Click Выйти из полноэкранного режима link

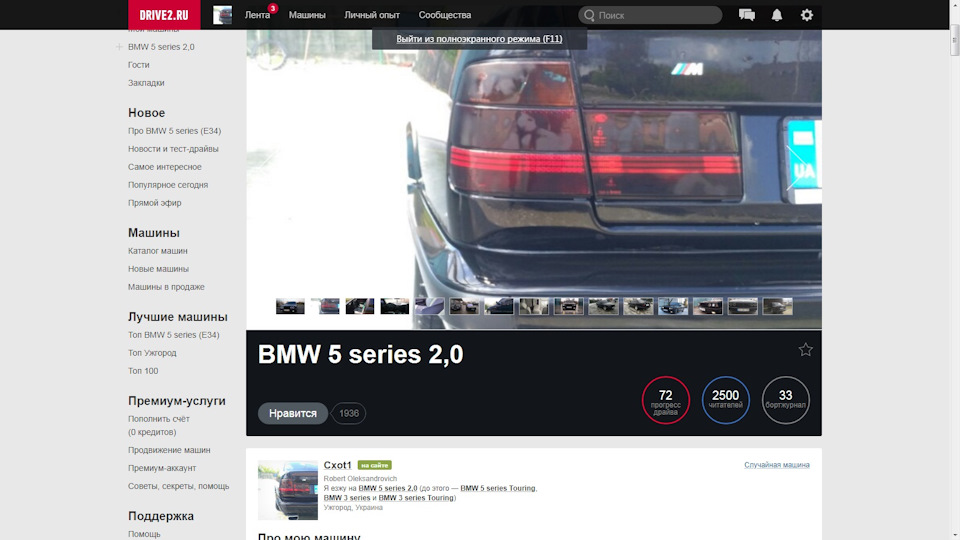click(x=479, y=39)
